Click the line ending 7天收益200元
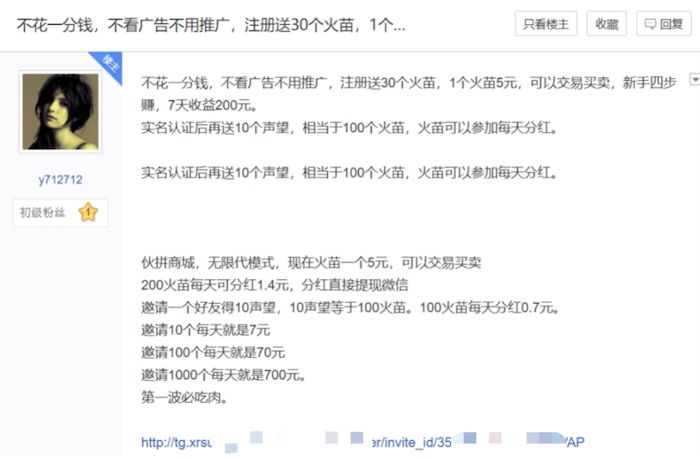 coord(199,105)
